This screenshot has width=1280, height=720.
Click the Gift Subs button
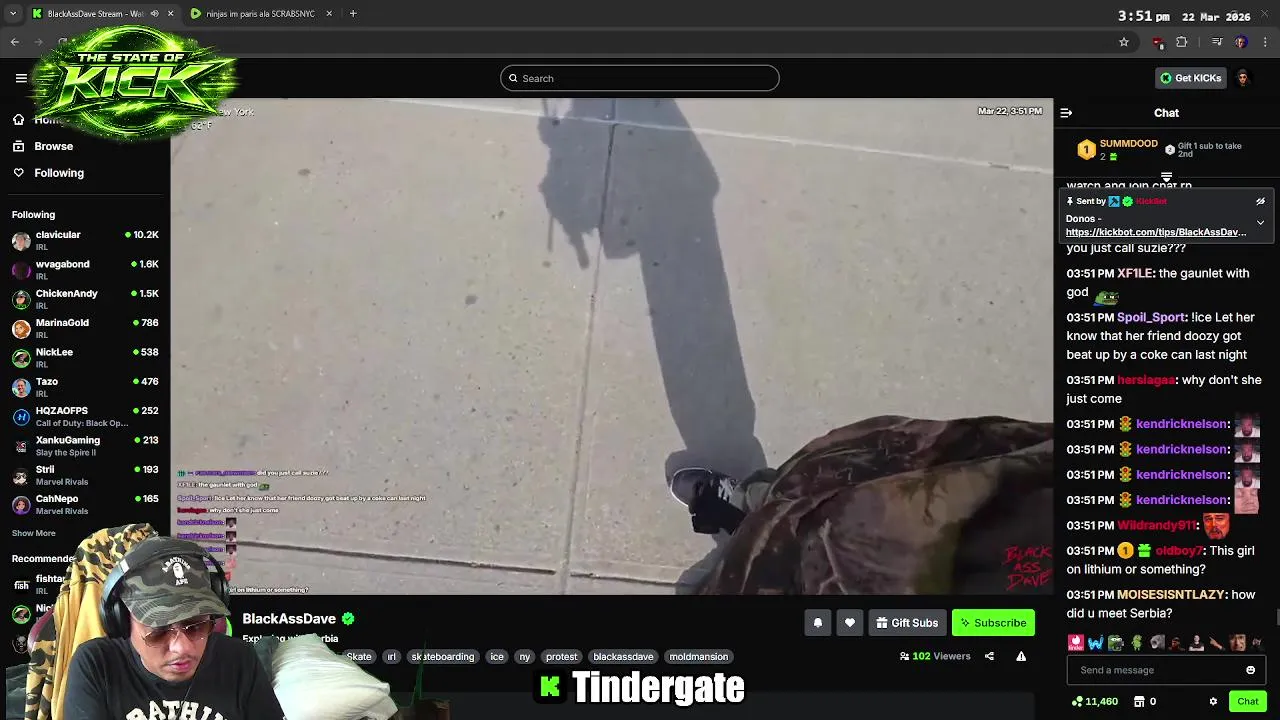click(907, 623)
